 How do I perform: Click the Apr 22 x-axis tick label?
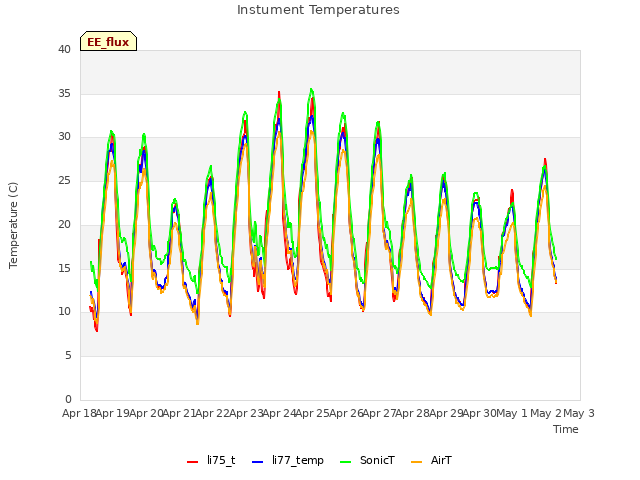(213, 413)
